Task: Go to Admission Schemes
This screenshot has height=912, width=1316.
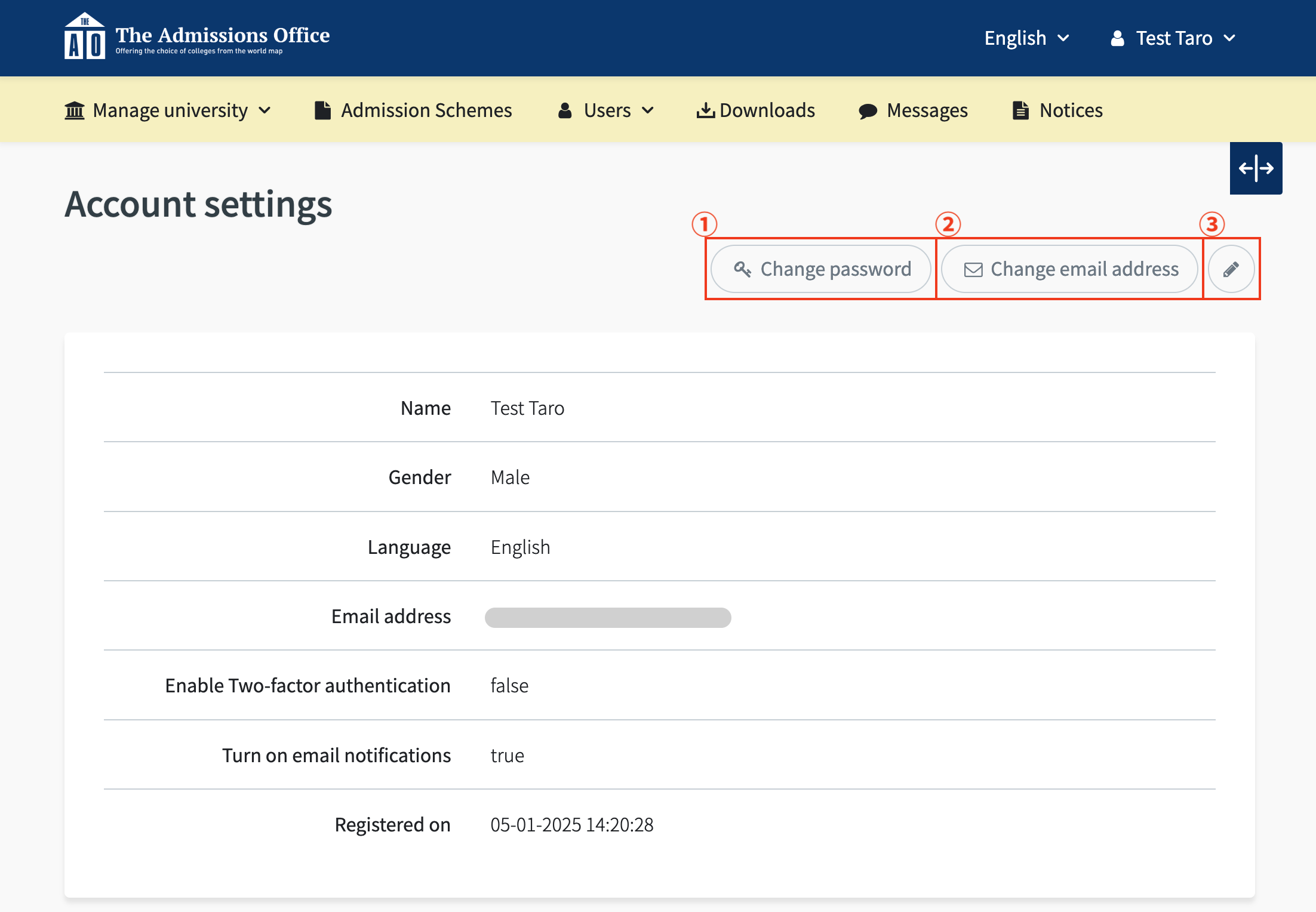Action: (426, 110)
